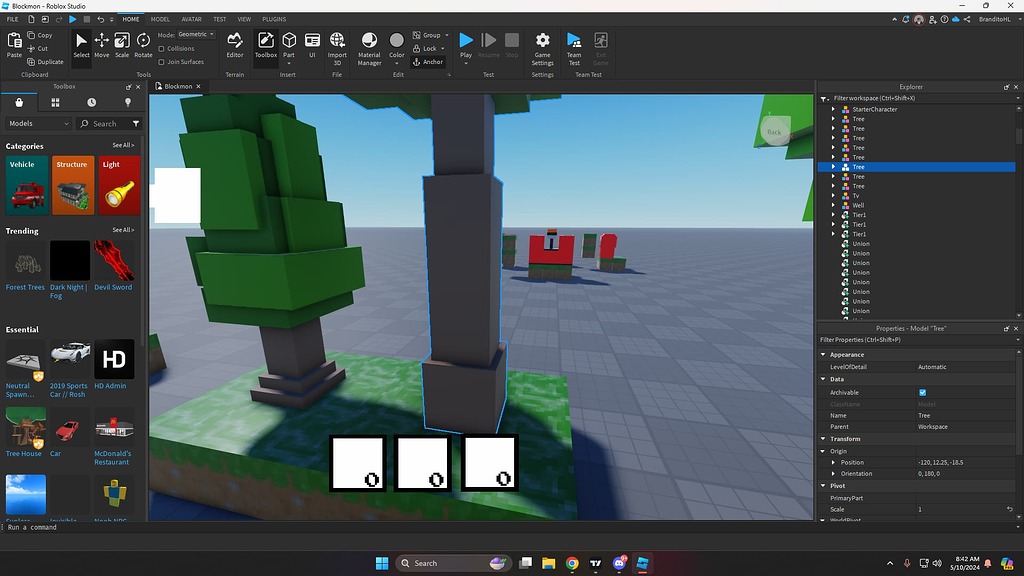Toggle the Anchor tool

[x=429, y=61]
